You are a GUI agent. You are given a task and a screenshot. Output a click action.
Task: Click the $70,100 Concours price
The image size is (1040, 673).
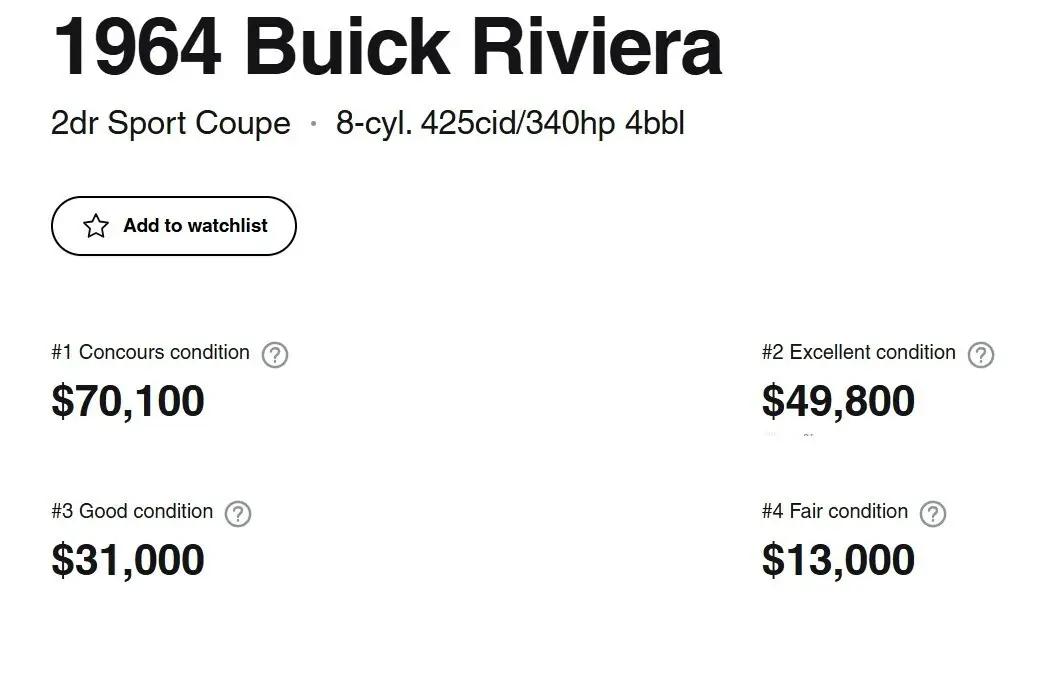point(128,401)
